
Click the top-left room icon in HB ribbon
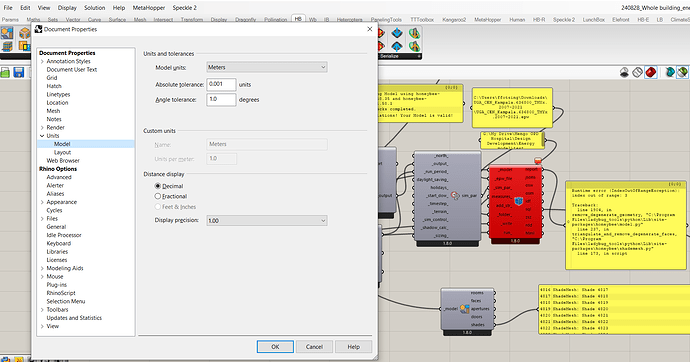[x=7, y=33]
